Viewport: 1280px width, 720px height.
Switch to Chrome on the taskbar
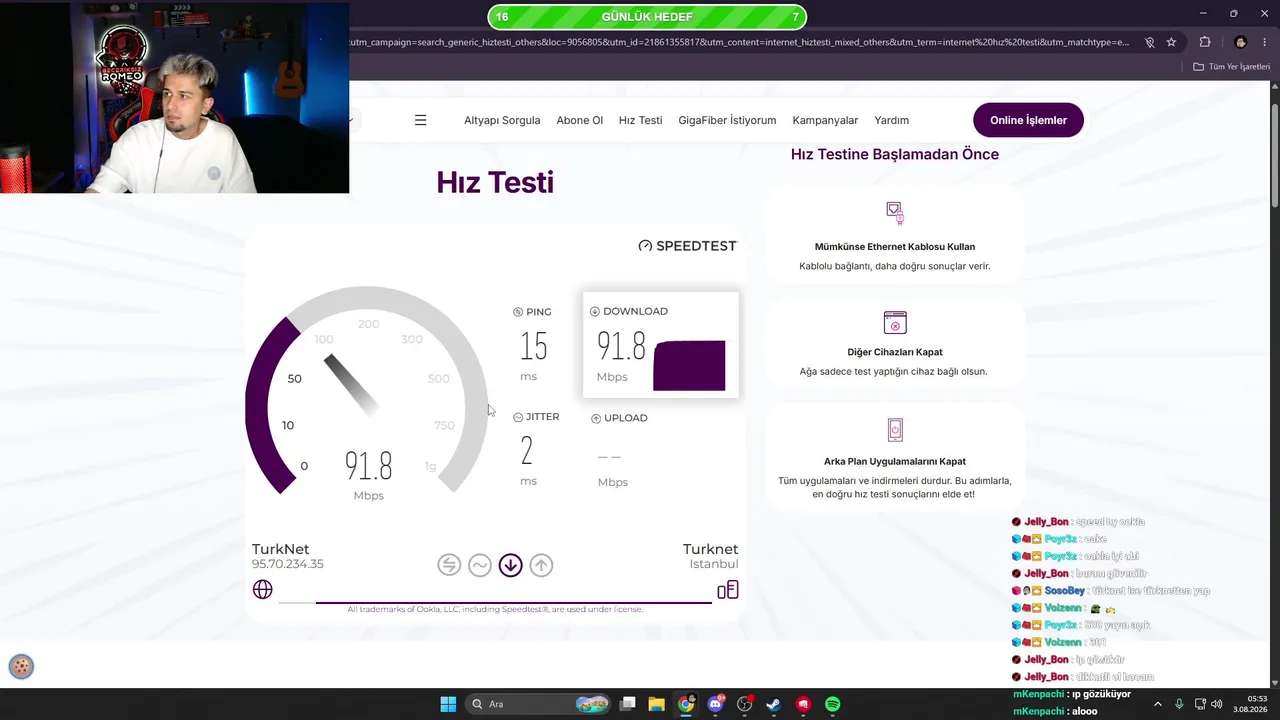686,704
